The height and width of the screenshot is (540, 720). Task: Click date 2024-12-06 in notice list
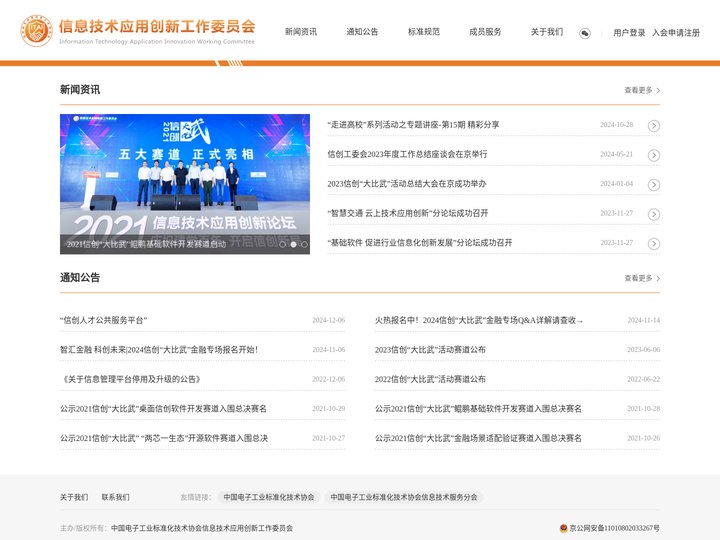click(329, 320)
